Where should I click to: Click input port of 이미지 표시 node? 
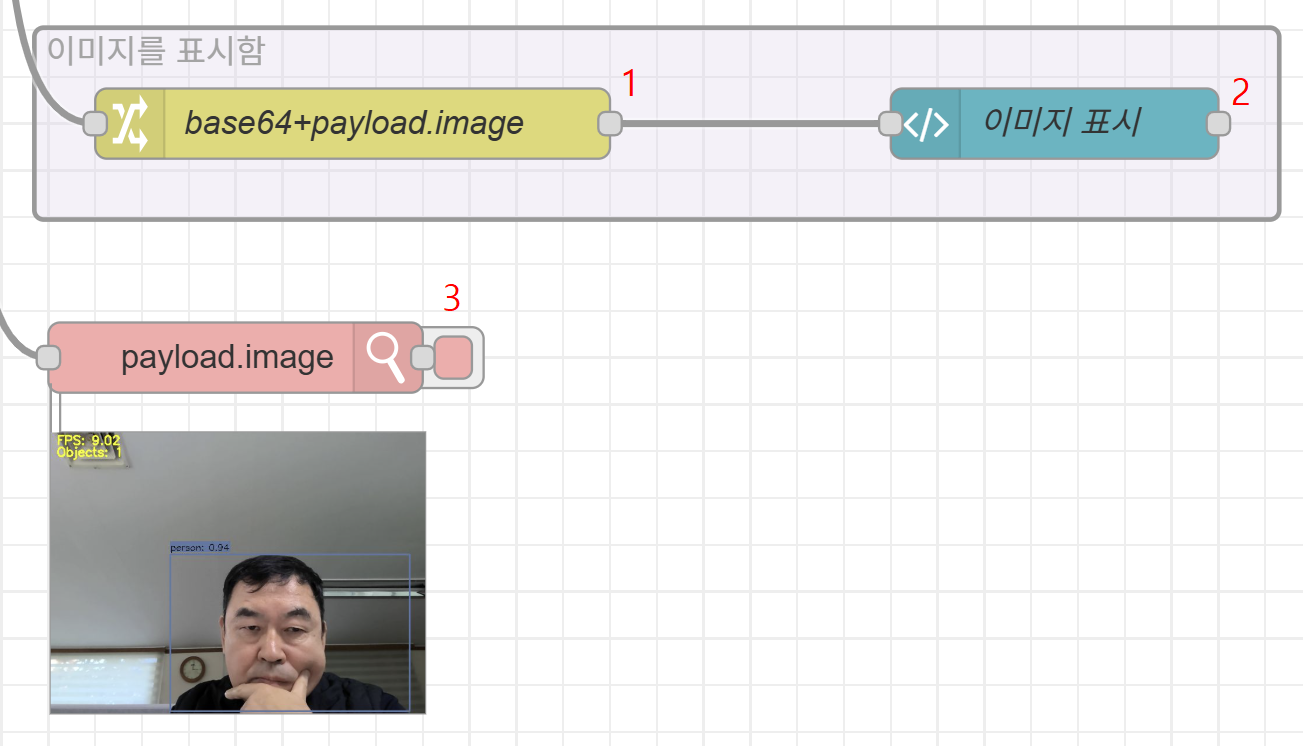pos(890,124)
